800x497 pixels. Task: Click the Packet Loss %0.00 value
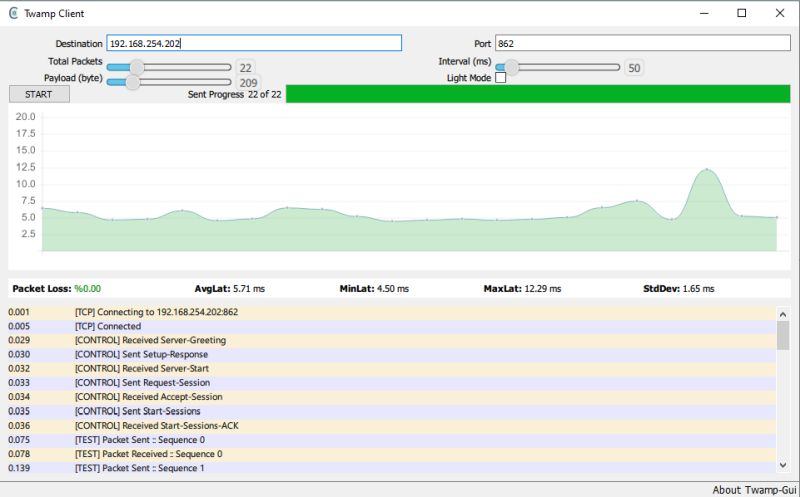click(88, 289)
